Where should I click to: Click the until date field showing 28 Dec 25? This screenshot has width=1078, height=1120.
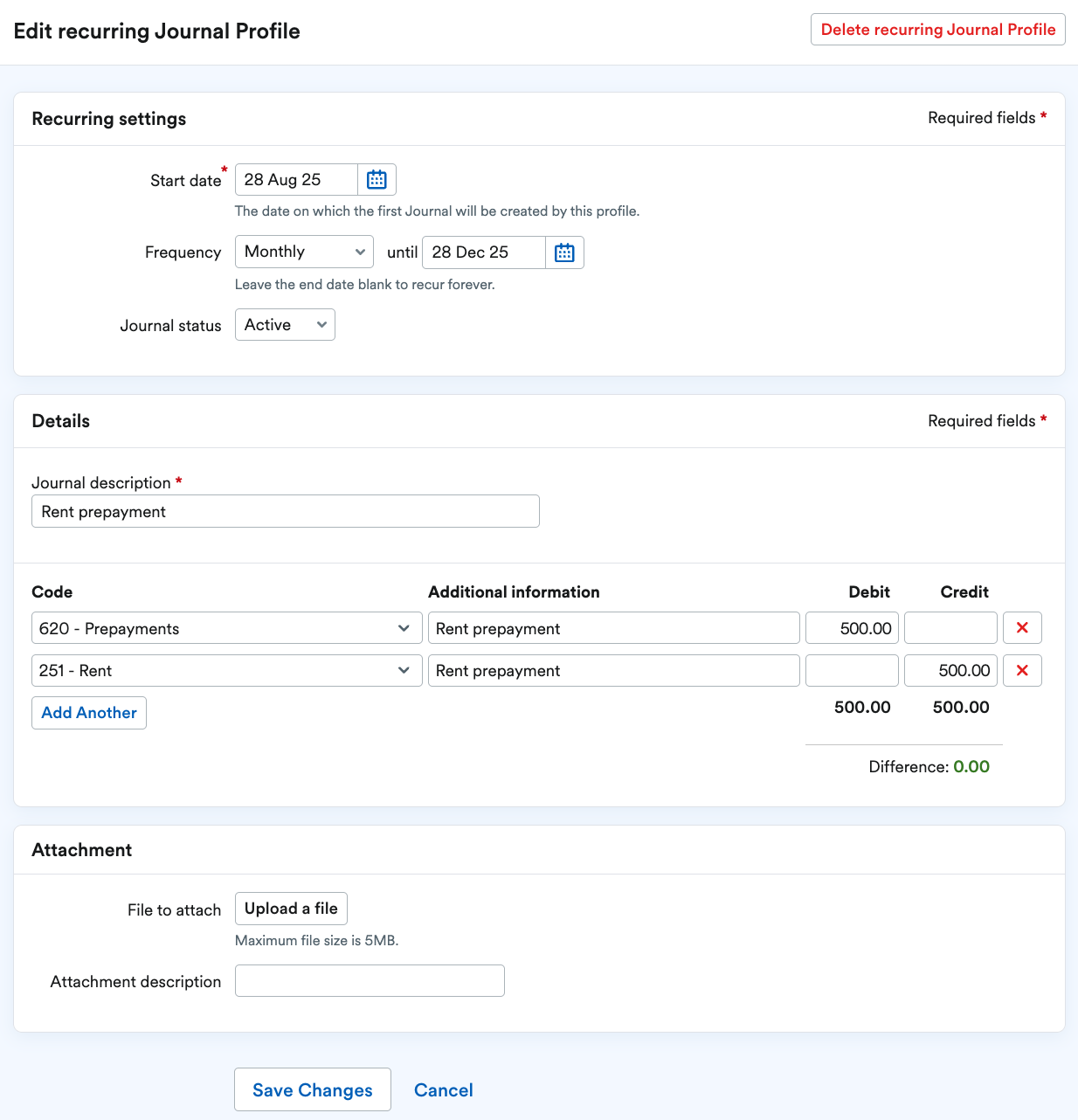coord(483,252)
